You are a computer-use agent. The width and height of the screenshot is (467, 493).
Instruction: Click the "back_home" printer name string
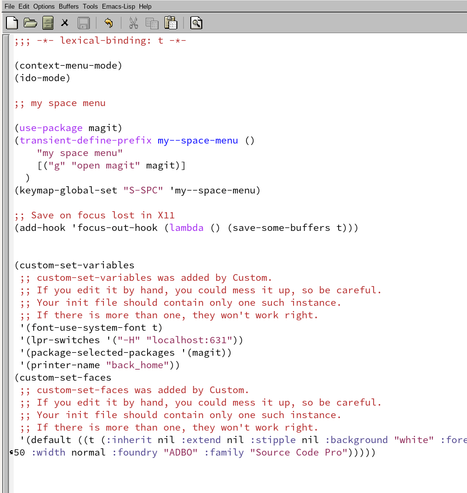(137, 365)
